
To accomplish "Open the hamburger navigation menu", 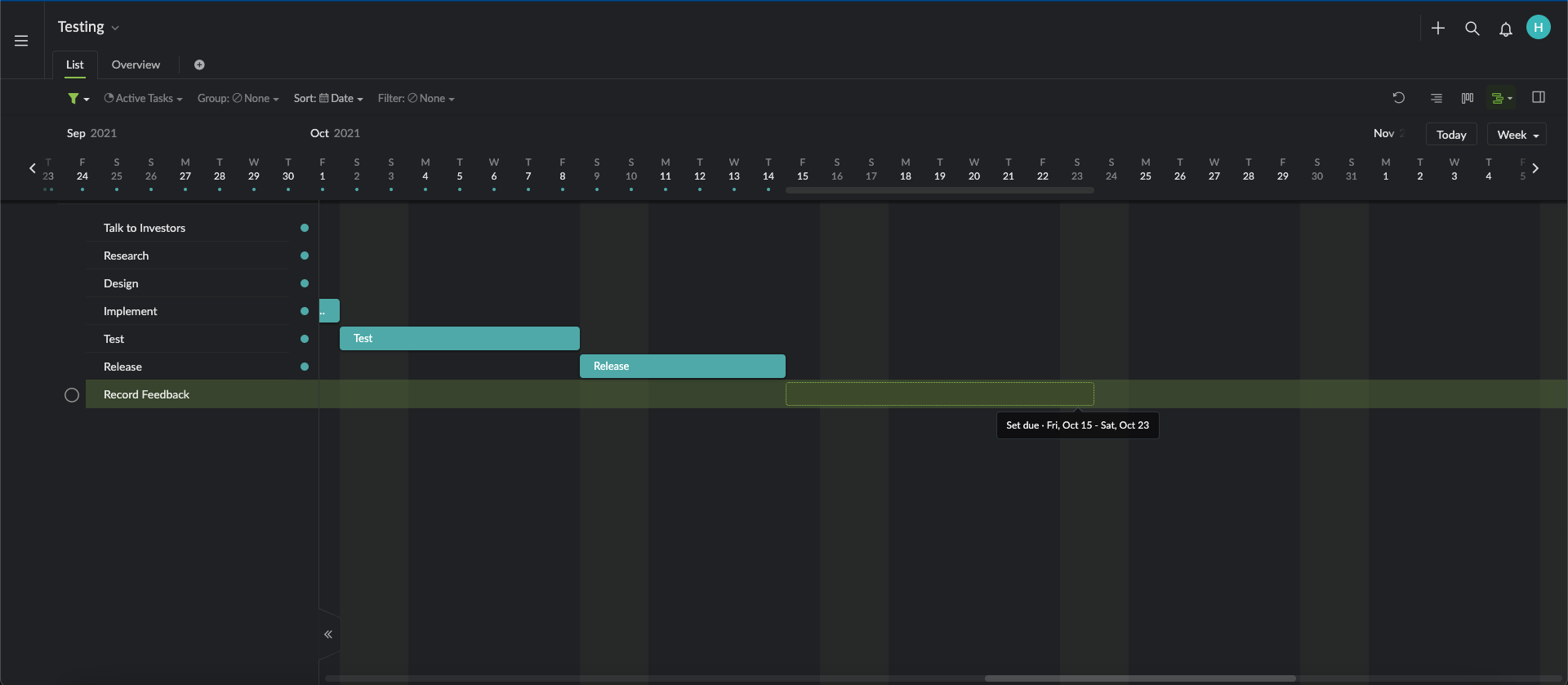I will tap(21, 41).
